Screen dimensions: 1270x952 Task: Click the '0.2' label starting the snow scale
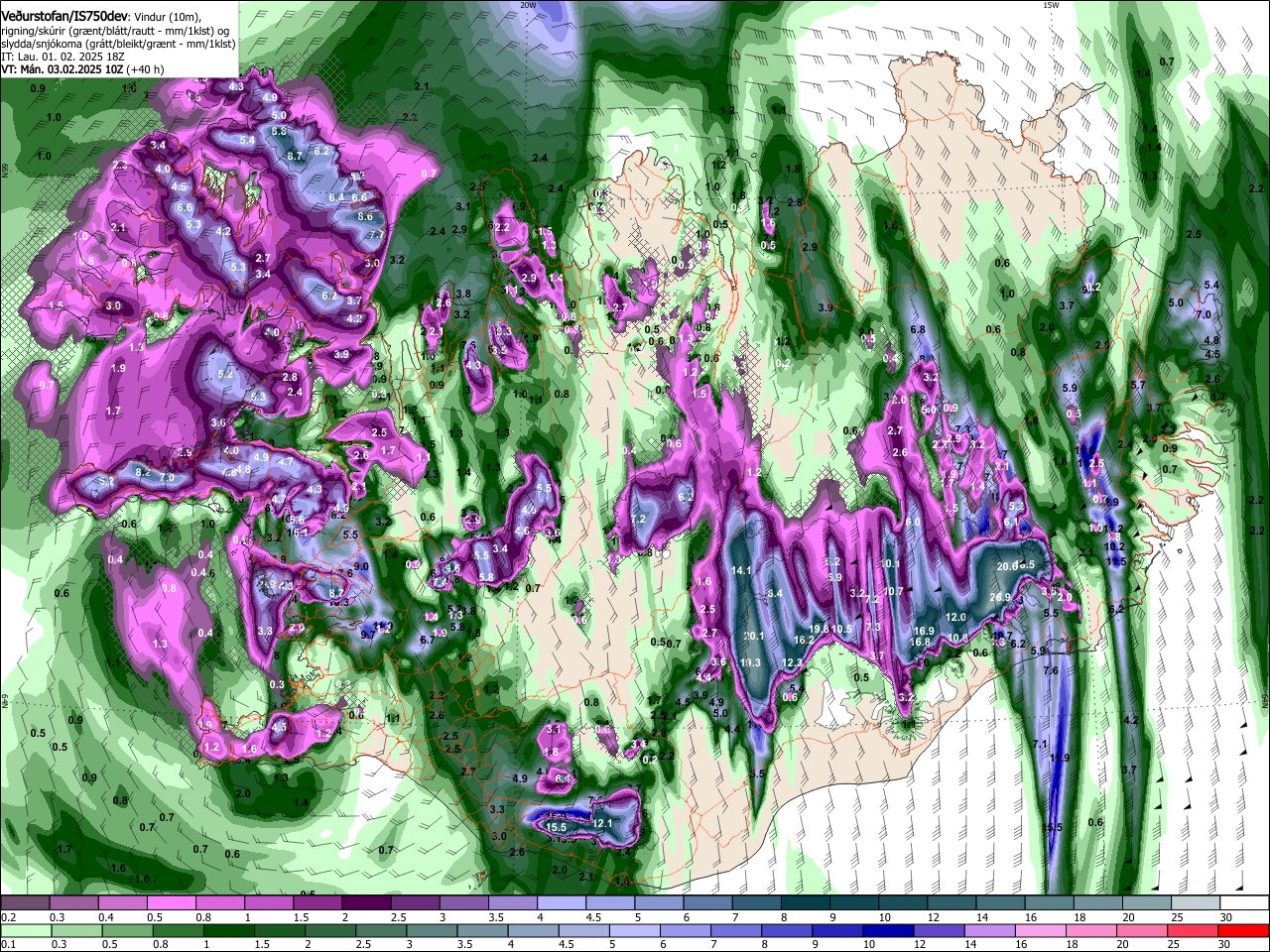9,916
